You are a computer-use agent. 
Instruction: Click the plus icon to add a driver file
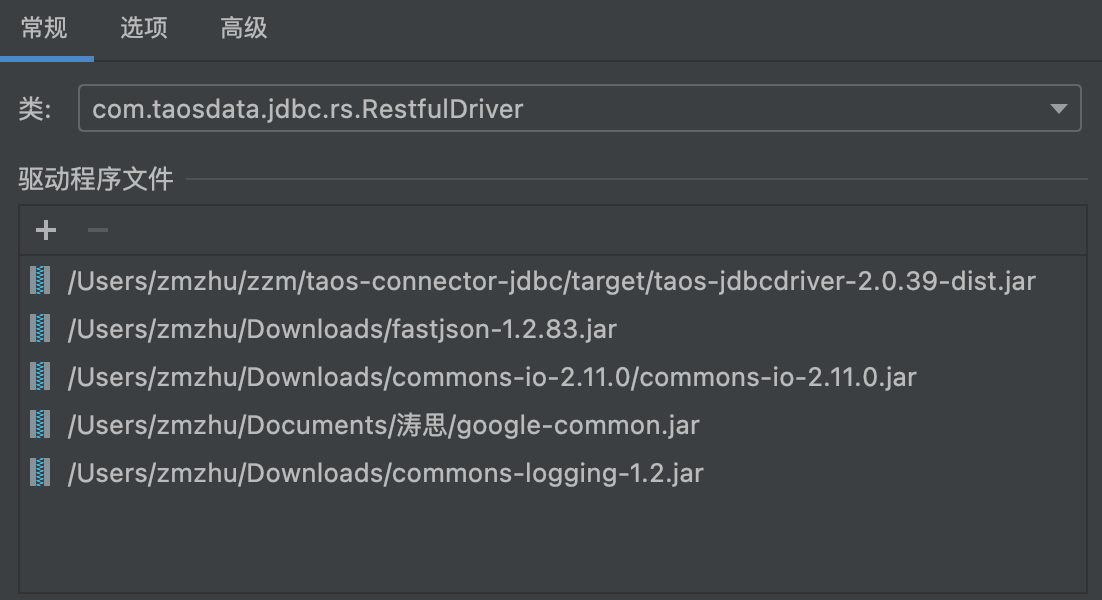tap(44, 230)
